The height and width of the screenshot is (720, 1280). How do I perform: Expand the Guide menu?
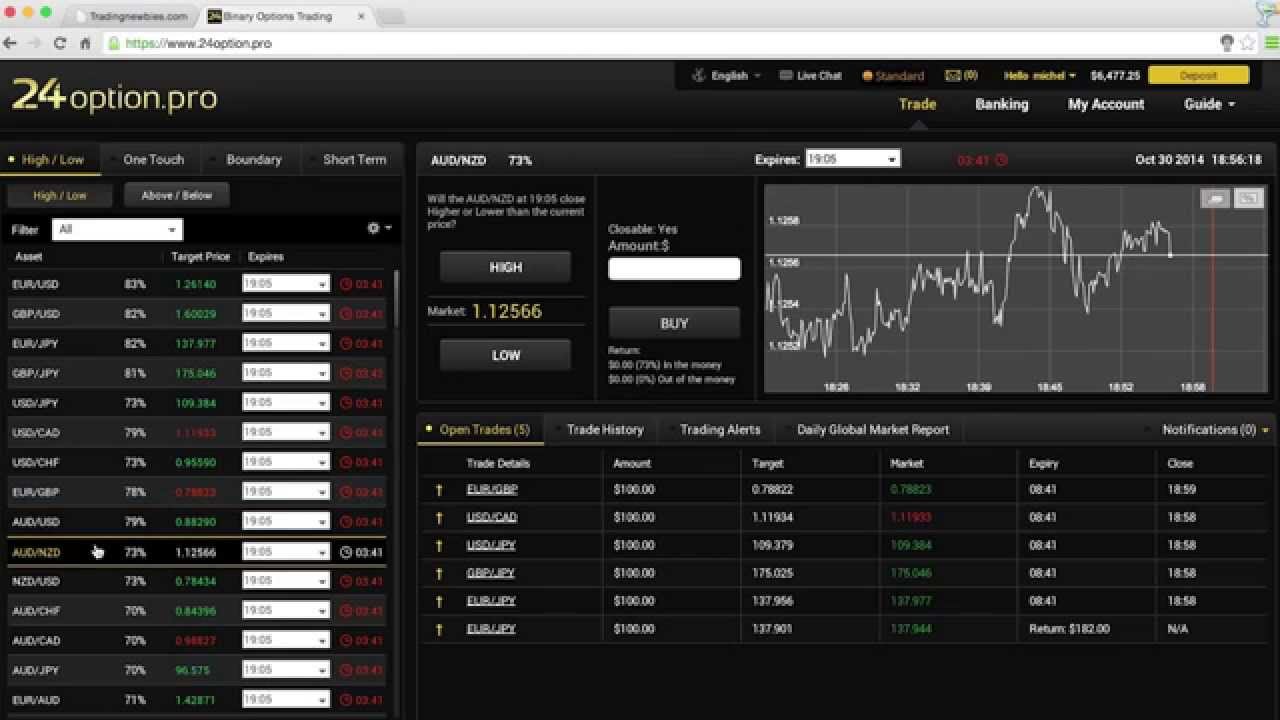point(1209,104)
